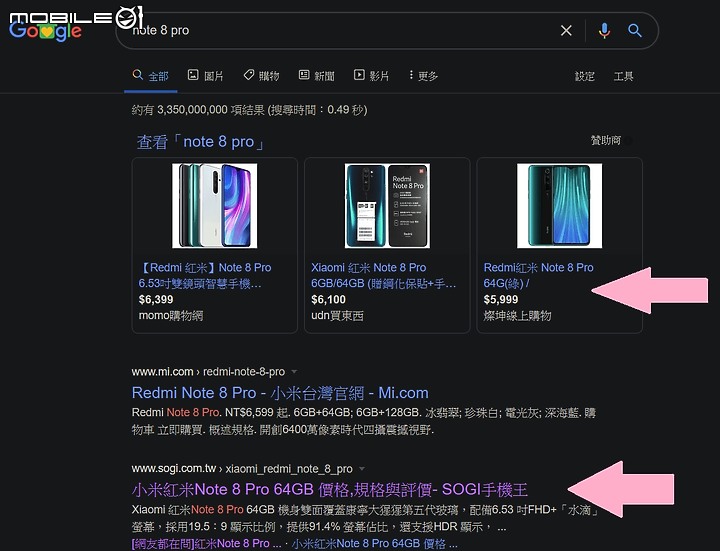Click the momo購物網 seller name
Screen dimensions: 720x551
click(171, 316)
